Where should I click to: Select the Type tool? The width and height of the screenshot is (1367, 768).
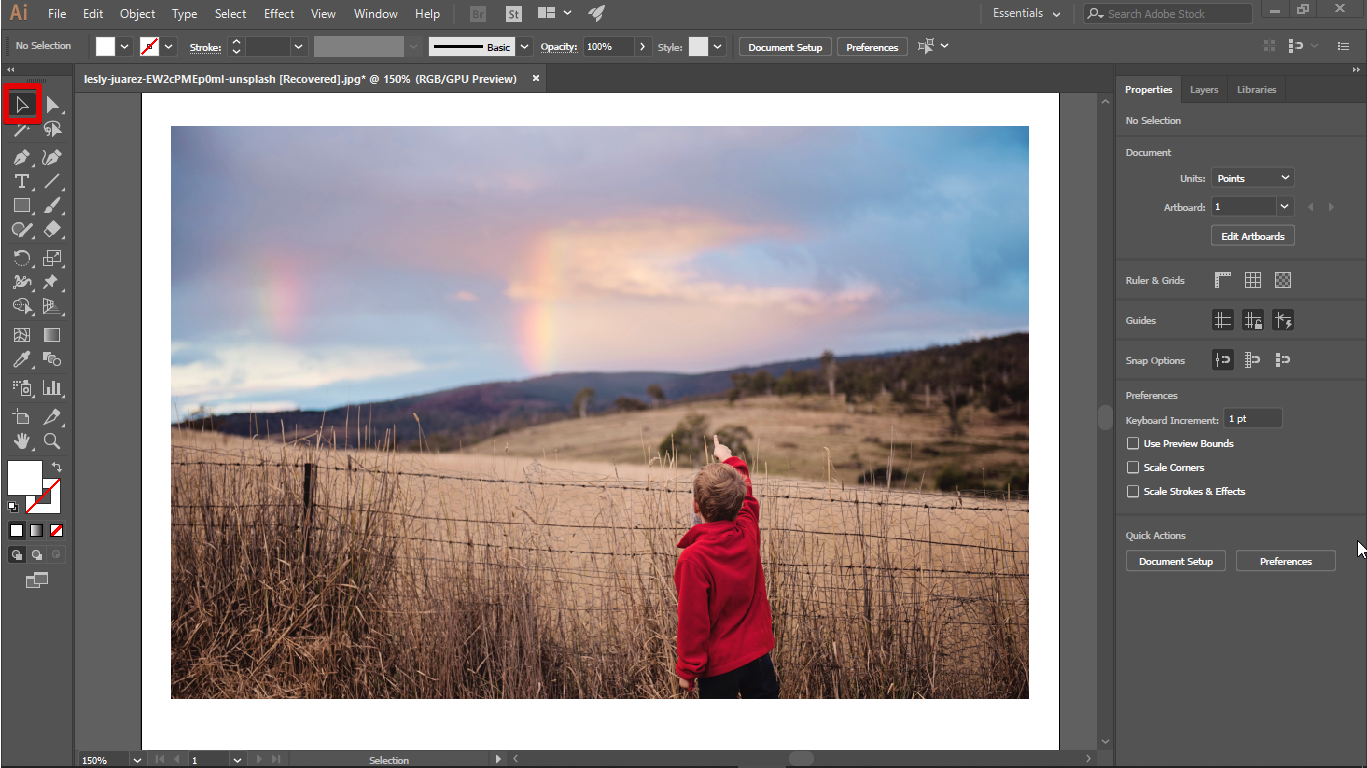(20, 181)
